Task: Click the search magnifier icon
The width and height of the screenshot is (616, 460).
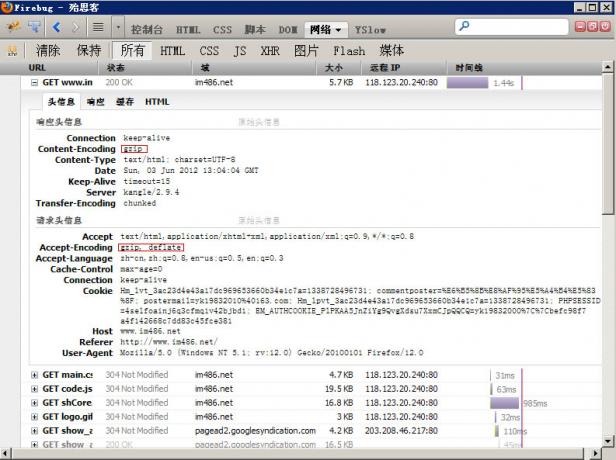Action: [x=464, y=26]
